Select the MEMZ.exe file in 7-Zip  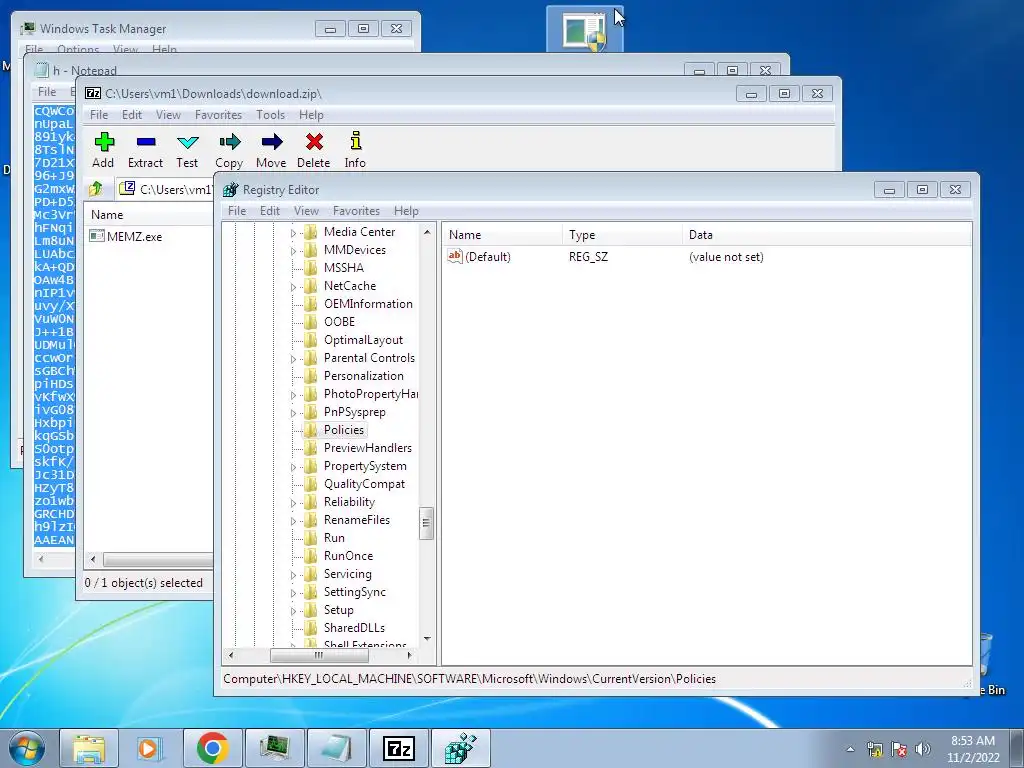(126, 236)
